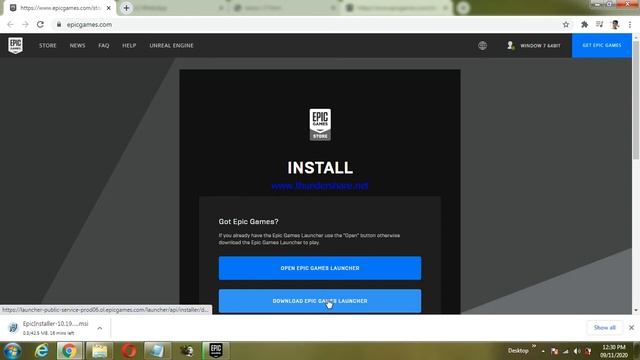Open the UNREAL ENGINE menu item
The width and height of the screenshot is (640, 360).
171,46
